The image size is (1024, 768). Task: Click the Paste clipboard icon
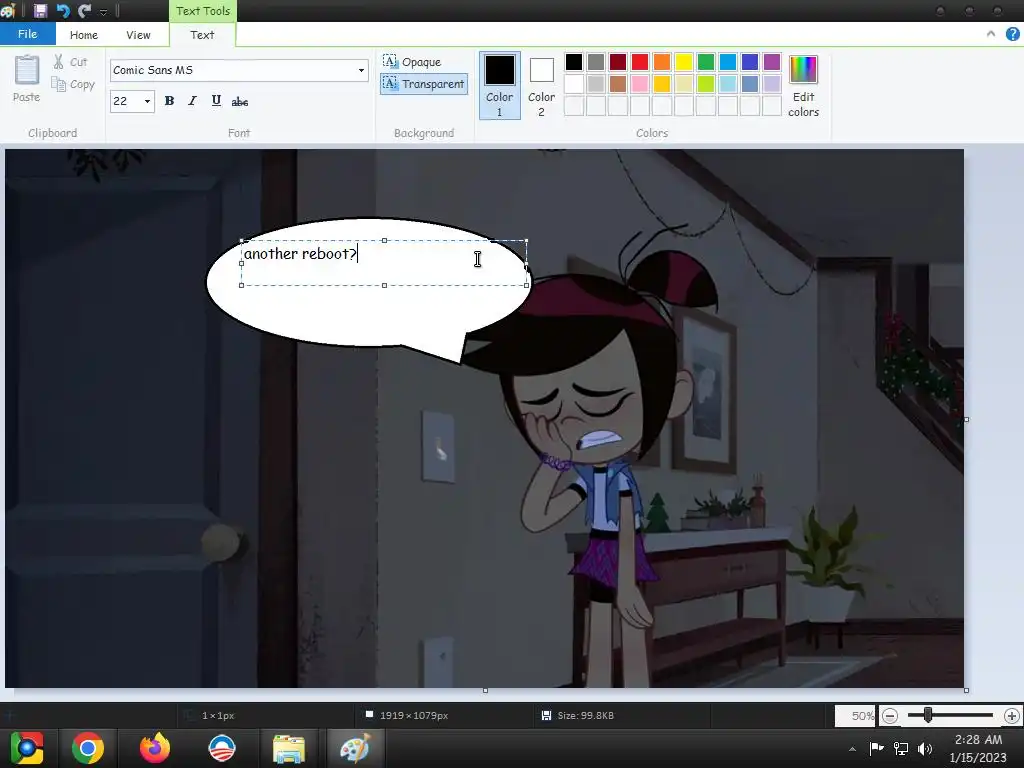tap(27, 71)
